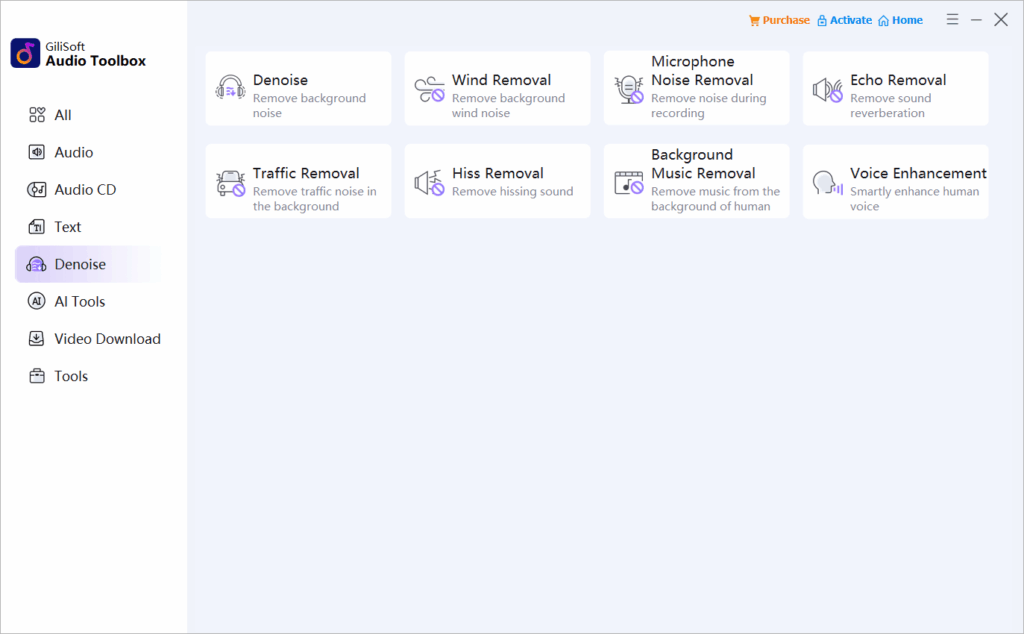1024x634 pixels.
Task: Click the lock icon beside Activate
Action: coord(822,21)
